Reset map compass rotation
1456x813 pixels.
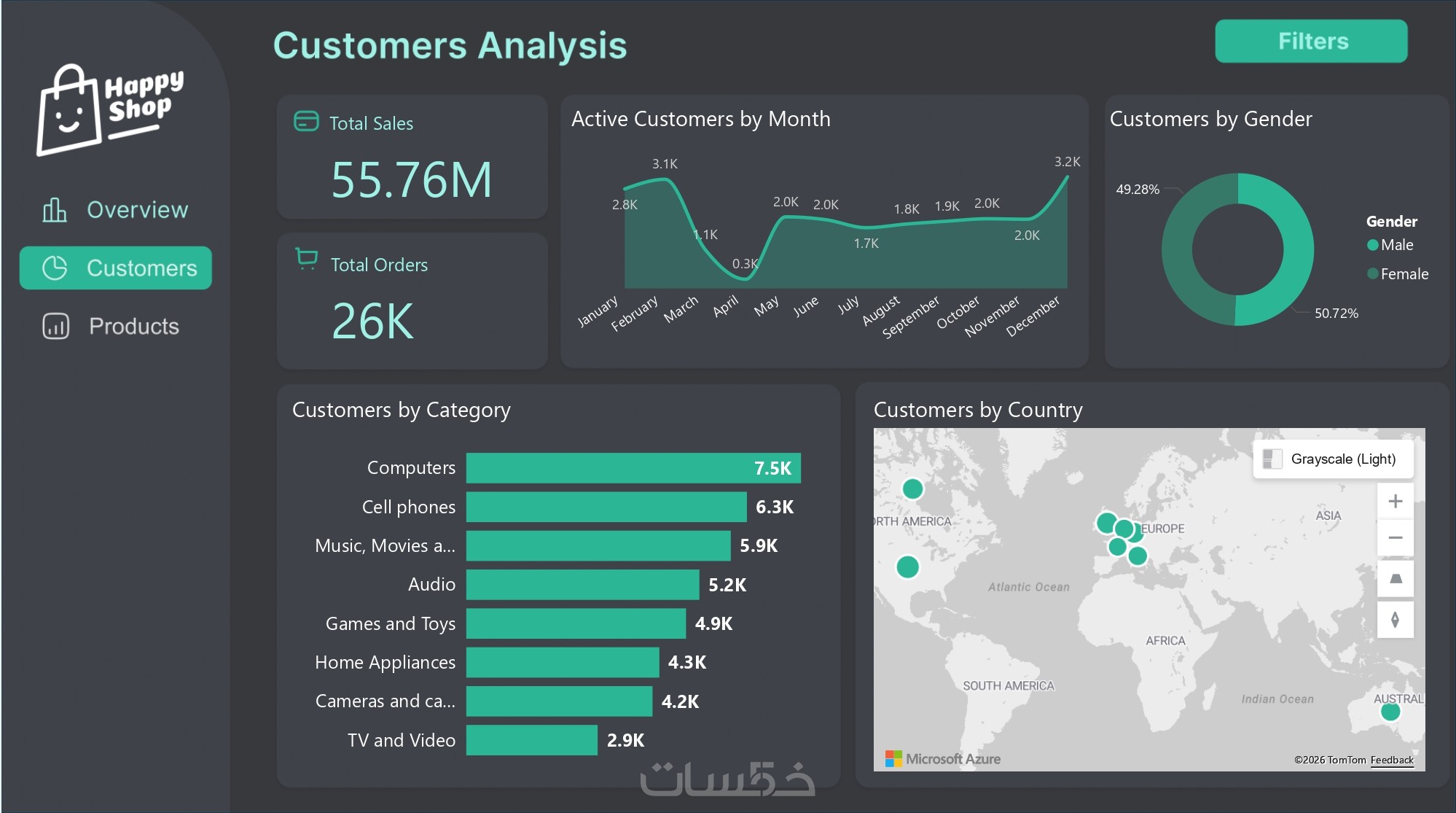1395,620
